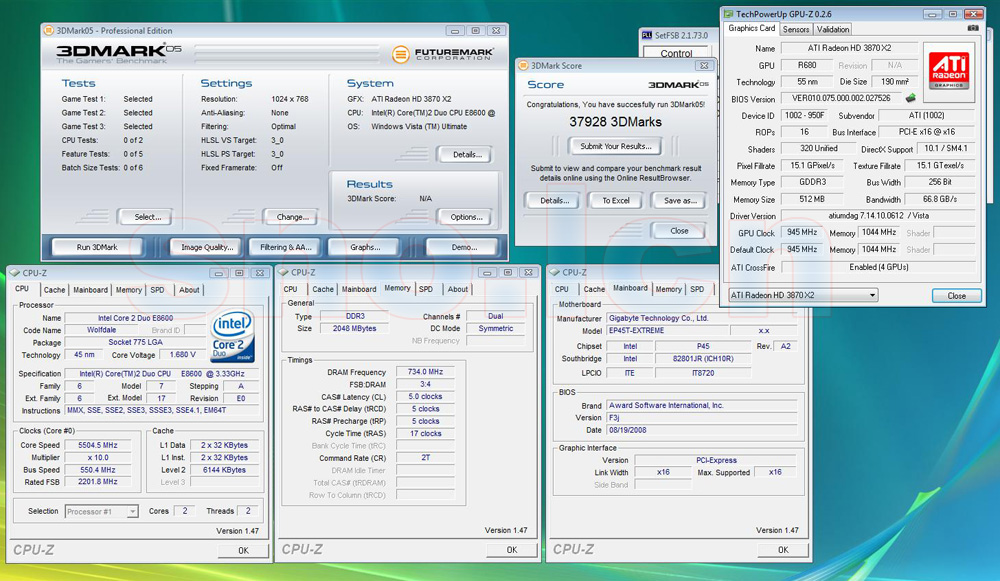
Task: Open the Mainboard tab in the CPU-Z Memory window
Action: (x=359, y=290)
